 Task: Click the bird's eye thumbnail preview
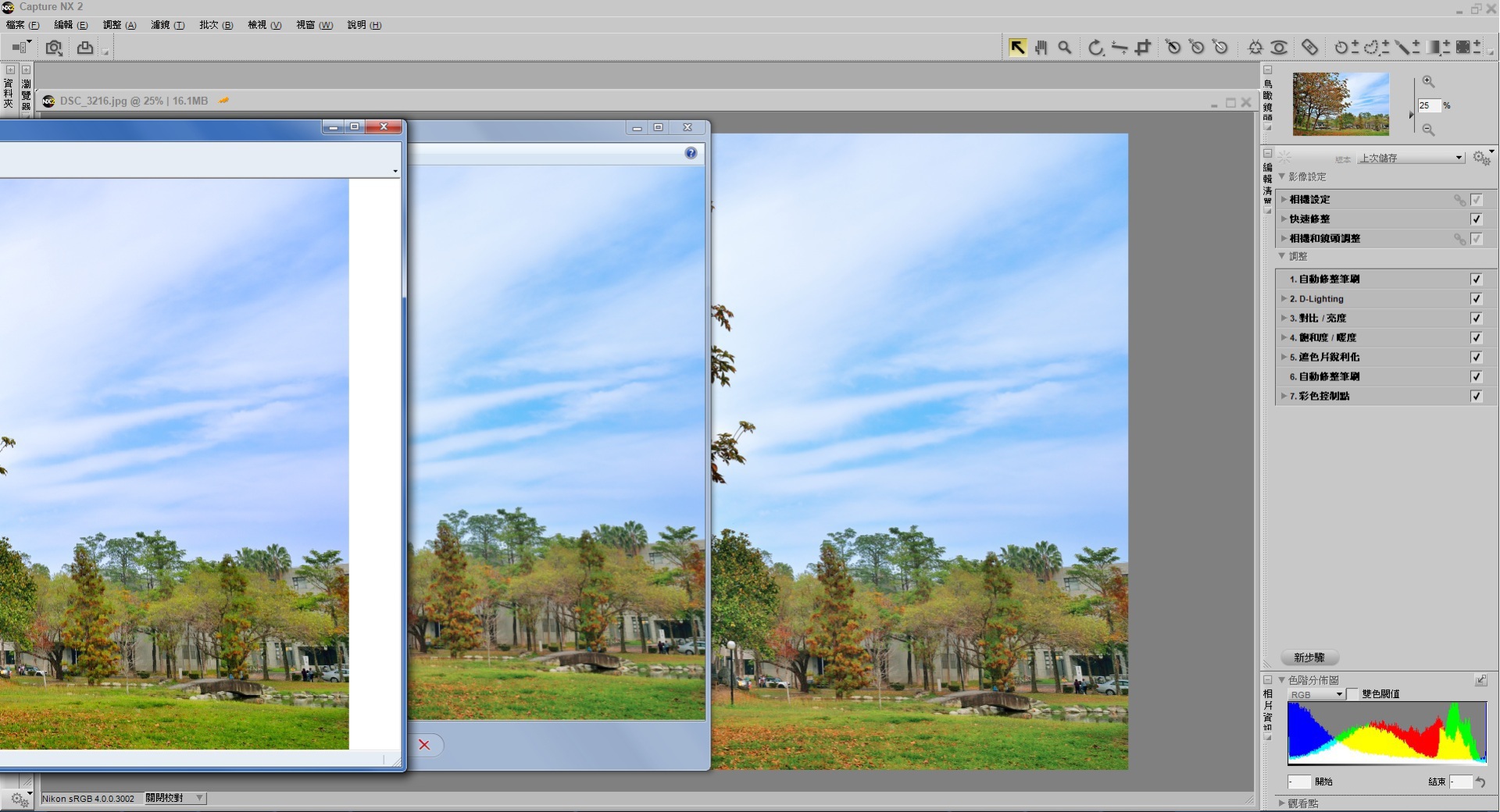(x=1341, y=104)
